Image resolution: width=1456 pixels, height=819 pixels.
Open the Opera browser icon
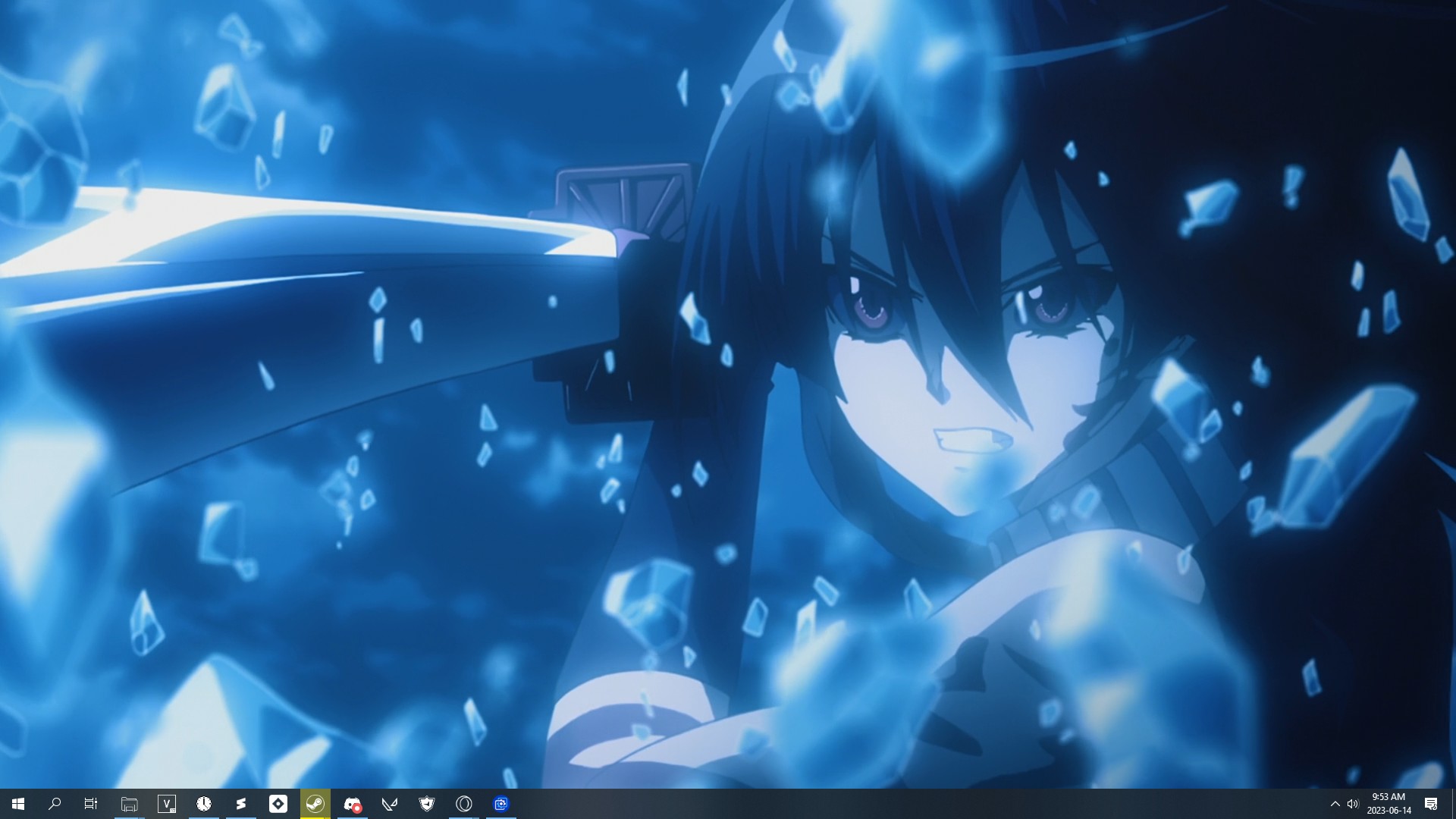[x=464, y=804]
